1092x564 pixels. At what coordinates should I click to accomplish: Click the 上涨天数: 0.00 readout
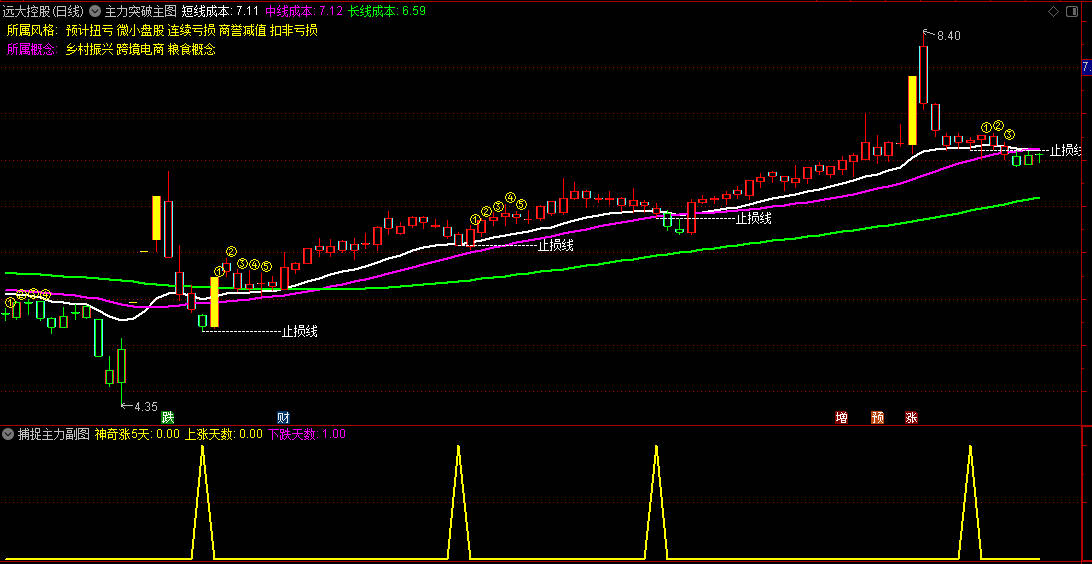pyautogui.click(x=224, y=434)
